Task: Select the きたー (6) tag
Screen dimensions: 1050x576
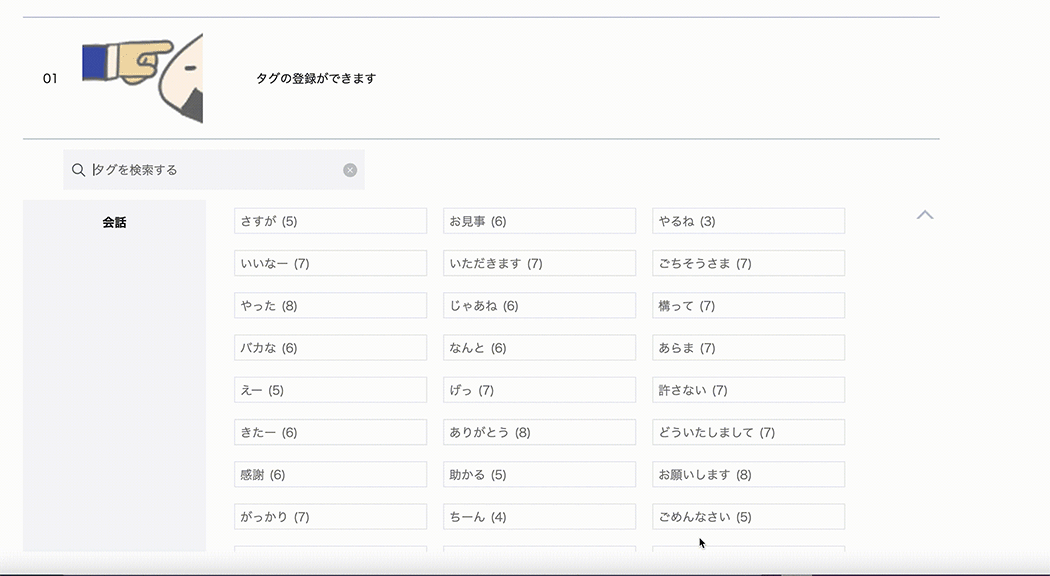Action: (330, 432)
